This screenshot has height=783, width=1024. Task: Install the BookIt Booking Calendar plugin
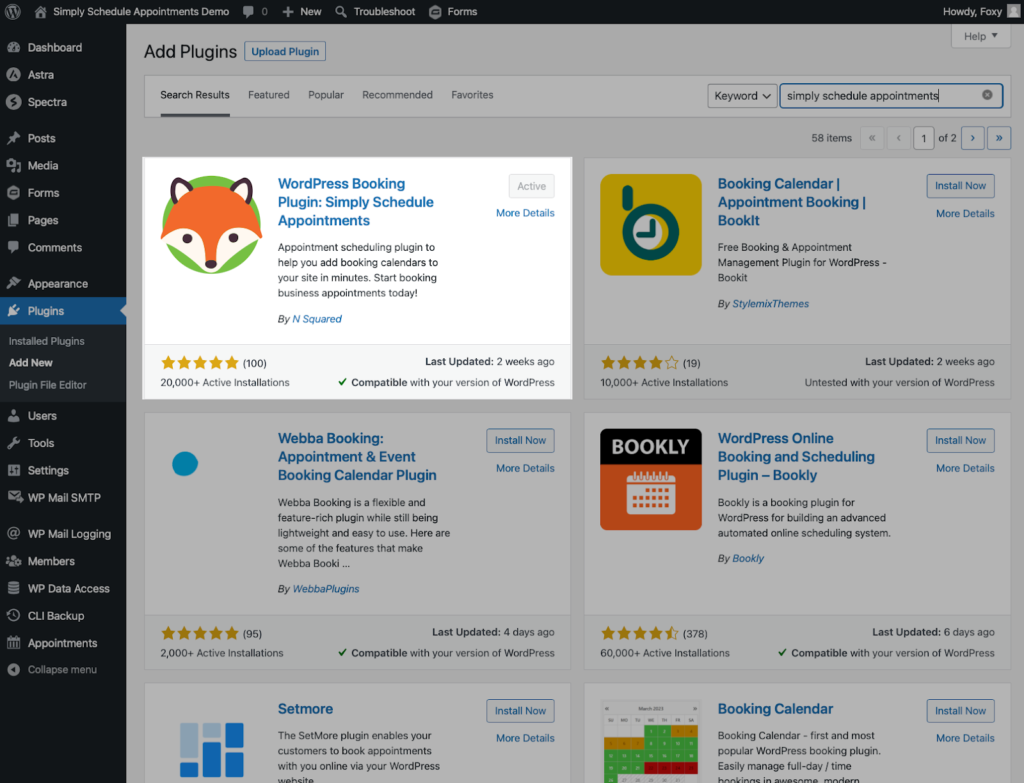coord(960,186)
